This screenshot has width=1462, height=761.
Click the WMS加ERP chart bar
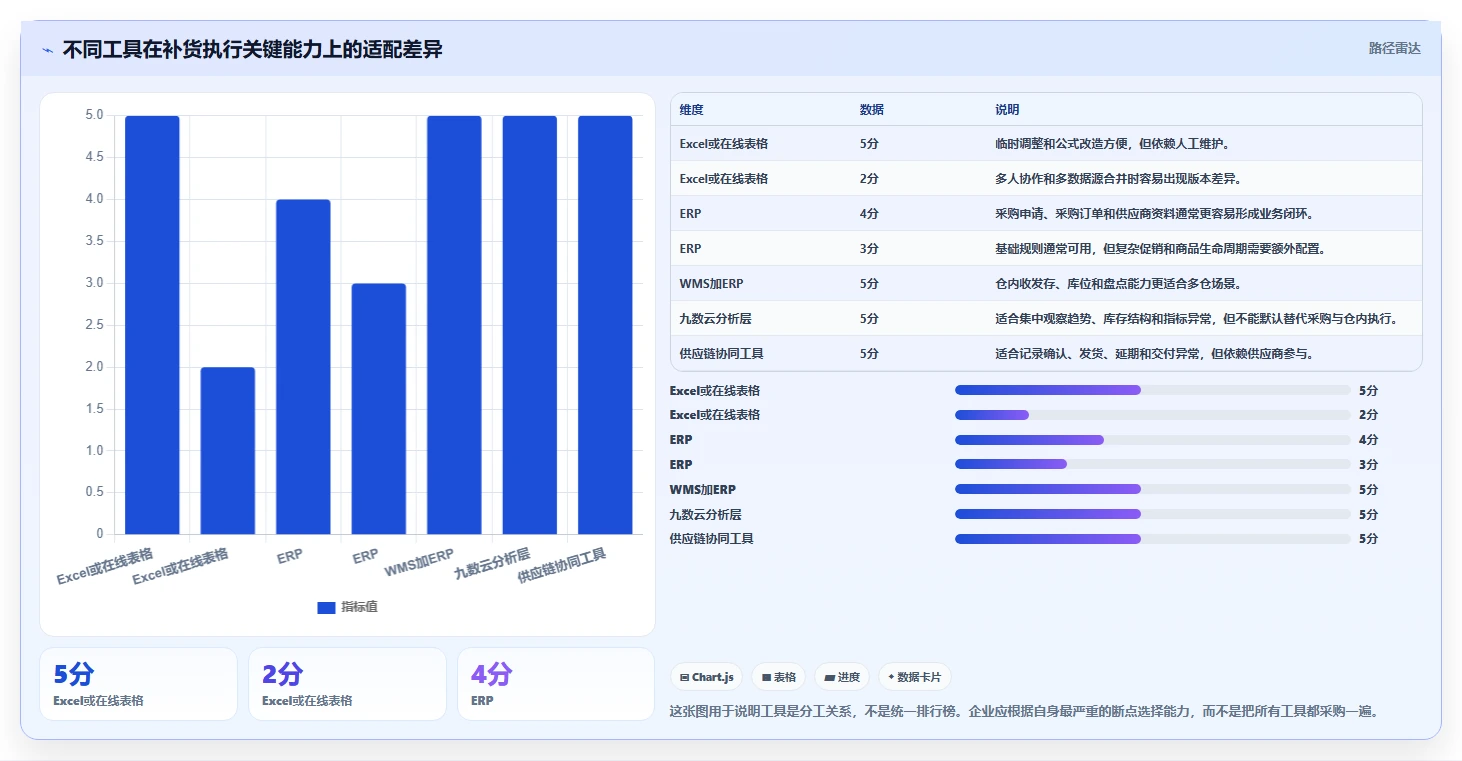point(454,325)
